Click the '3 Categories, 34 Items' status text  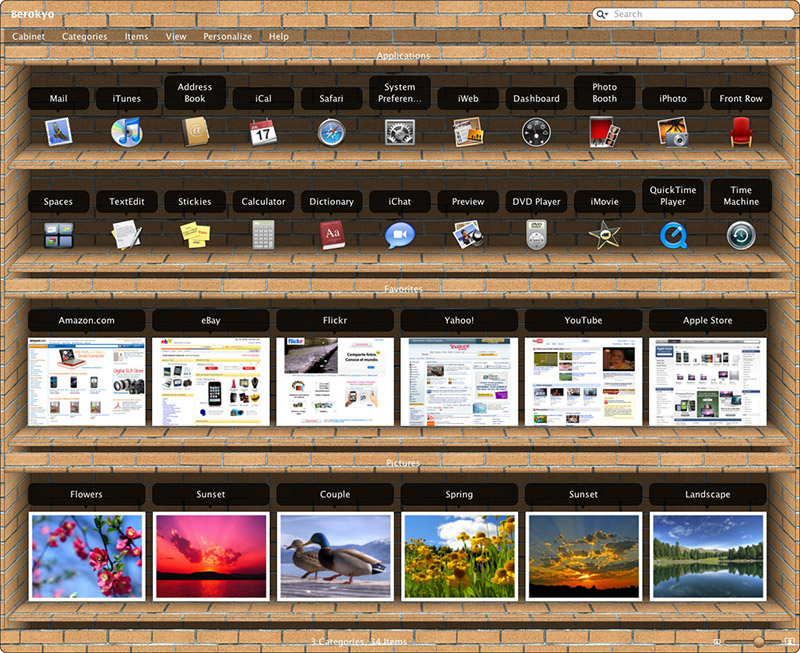point(359,641)
